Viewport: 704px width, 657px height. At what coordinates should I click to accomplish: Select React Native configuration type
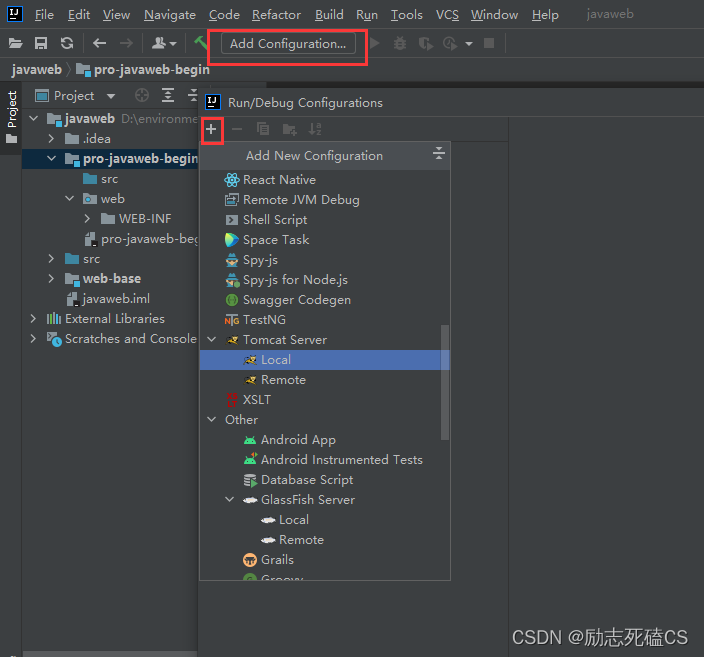325,180
